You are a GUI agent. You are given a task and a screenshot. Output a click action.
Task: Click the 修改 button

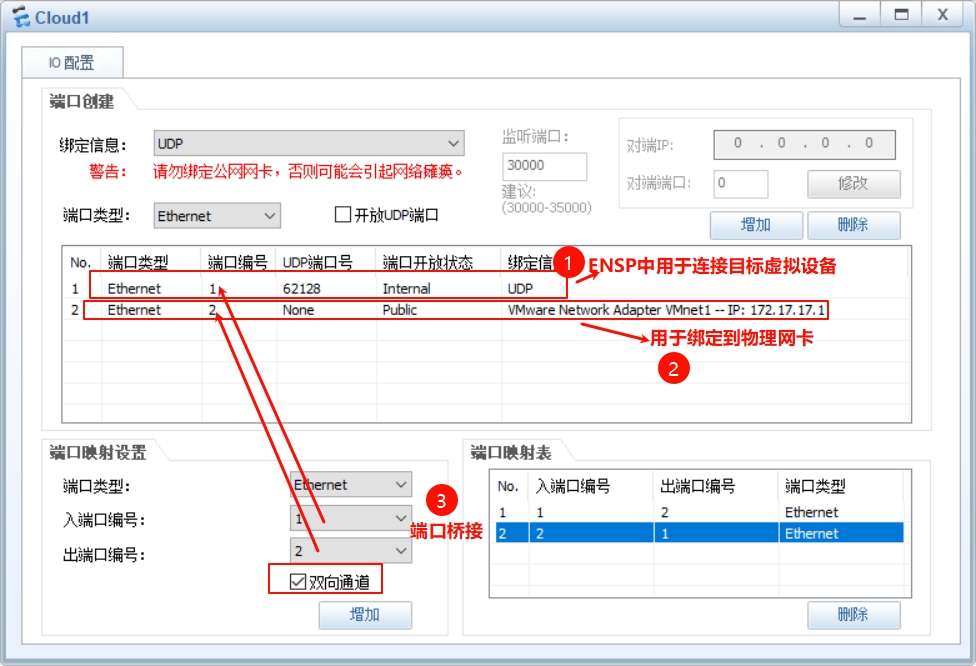[853, 184]
